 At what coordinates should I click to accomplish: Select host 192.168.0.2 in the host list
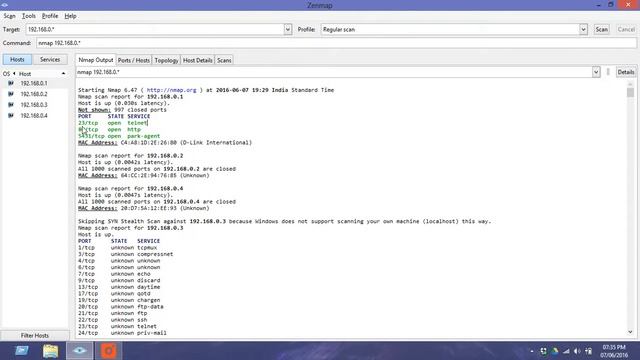click(34, 94)
